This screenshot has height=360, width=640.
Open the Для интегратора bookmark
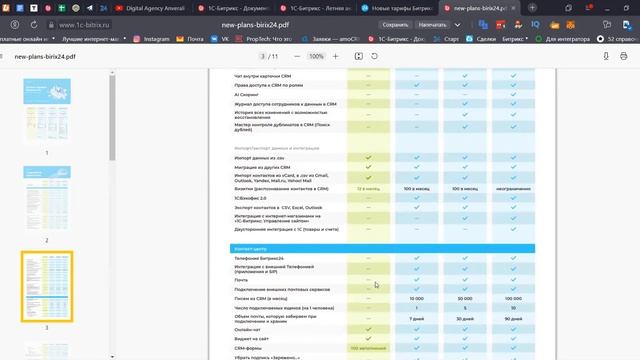click(x=562, y=39)
